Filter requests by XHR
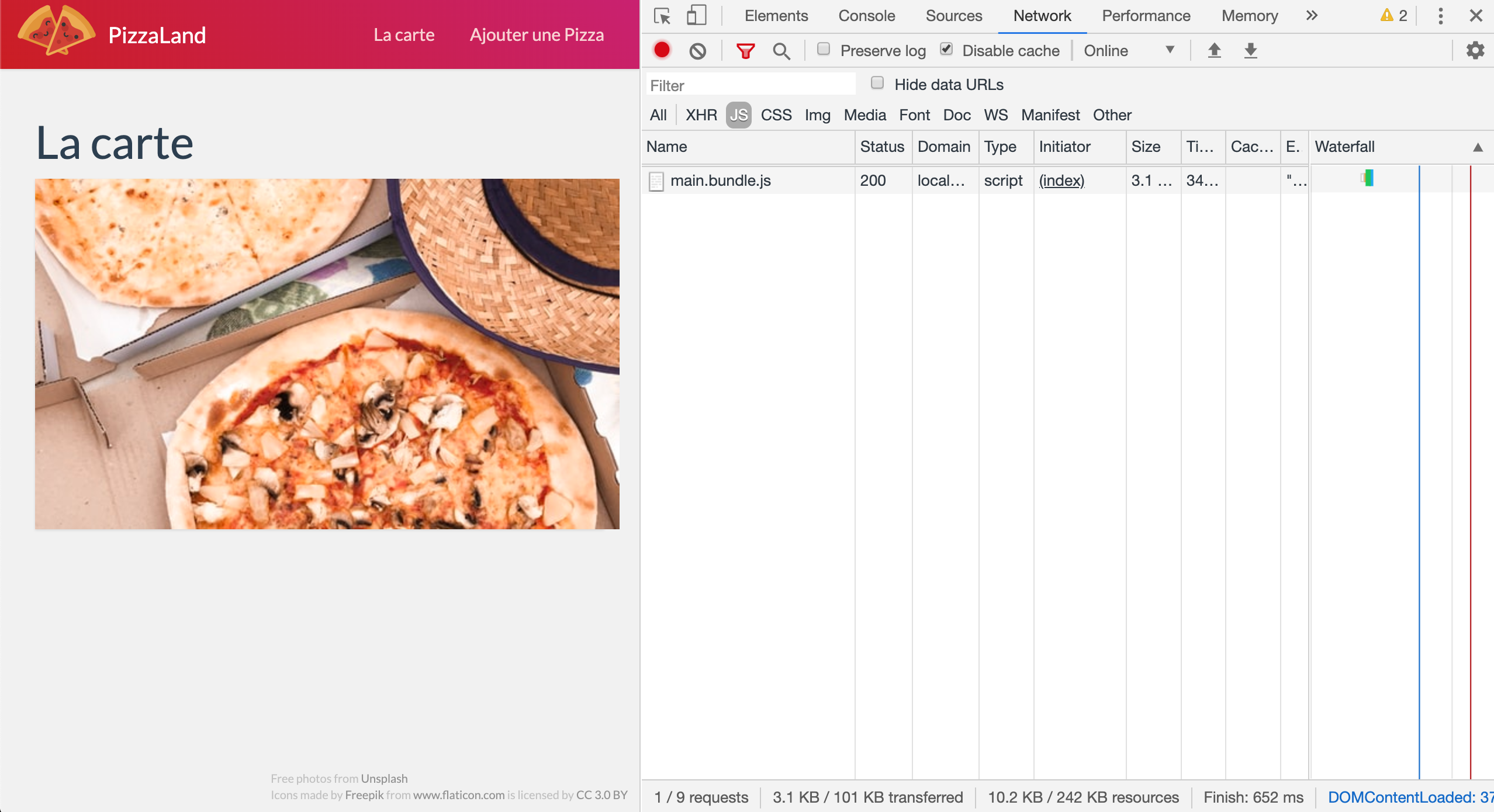The width and height of the screenshot is (1494, 812). [x=701, y=115]
